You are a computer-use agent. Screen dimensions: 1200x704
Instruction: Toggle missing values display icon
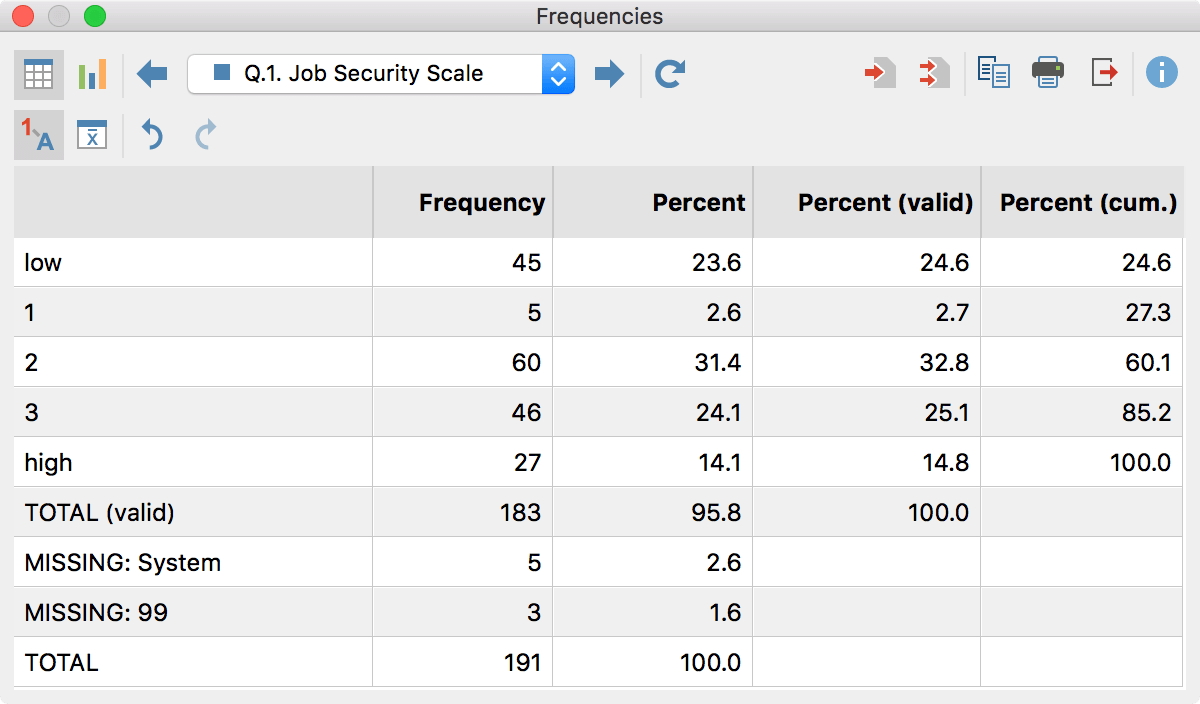pyautogui.click(x=92, y=135)
